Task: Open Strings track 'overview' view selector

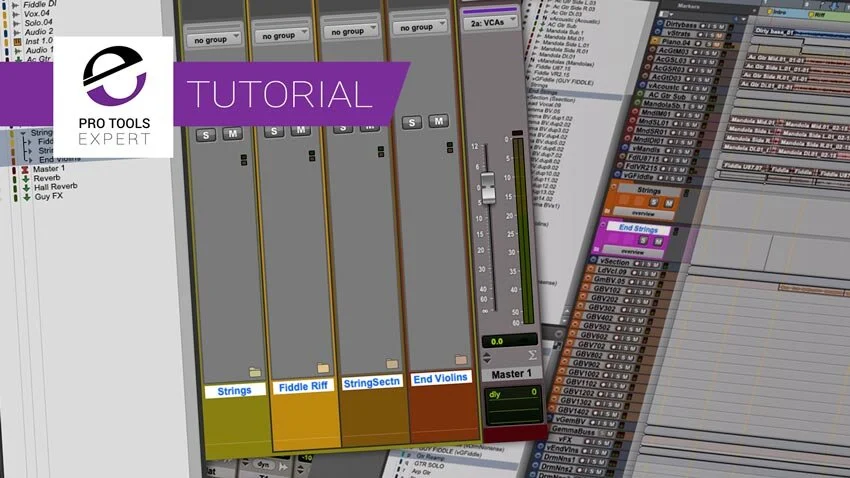Action: click(643, 214)
